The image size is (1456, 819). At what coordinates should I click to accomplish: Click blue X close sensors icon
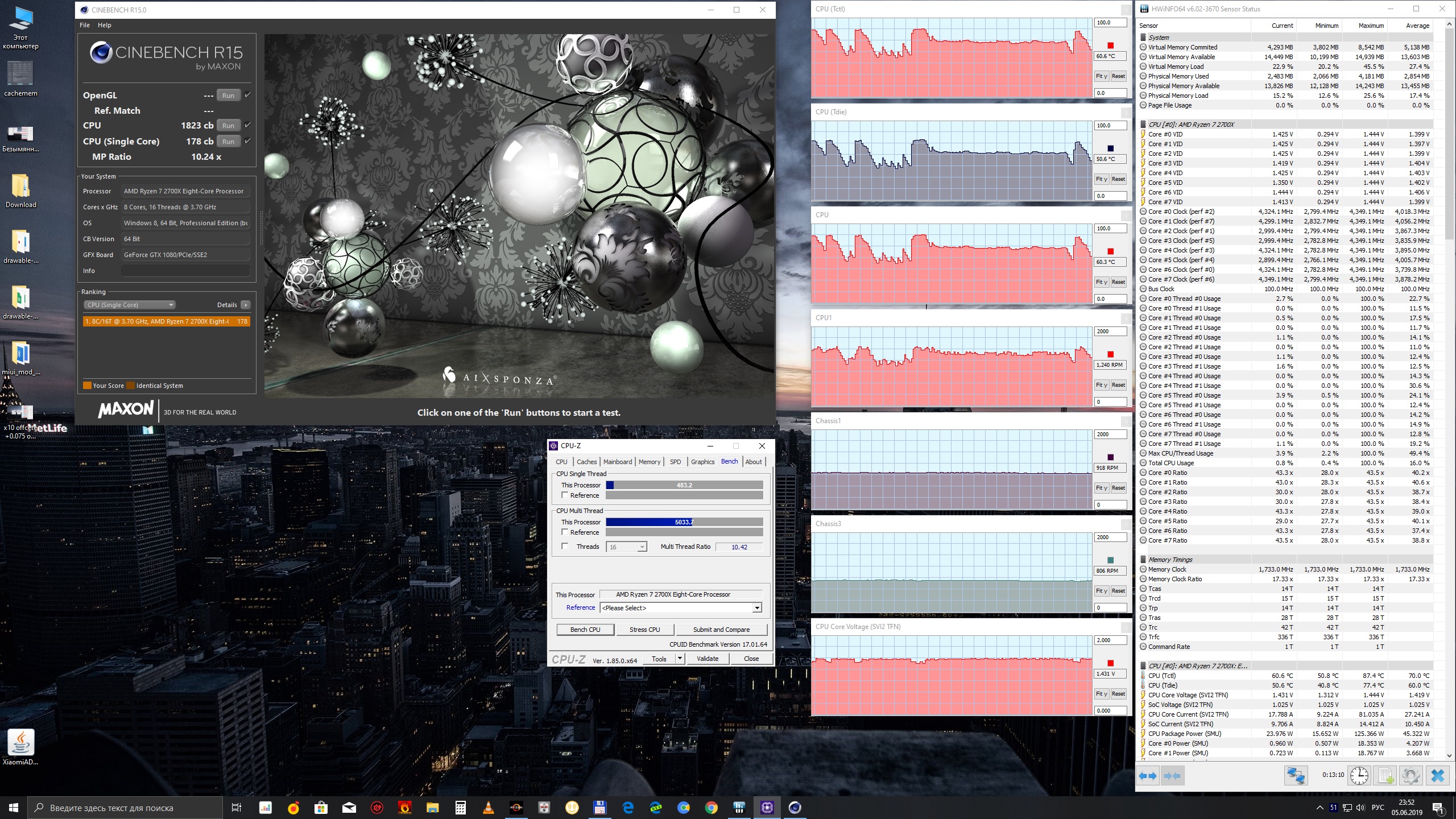point(1437,776)
